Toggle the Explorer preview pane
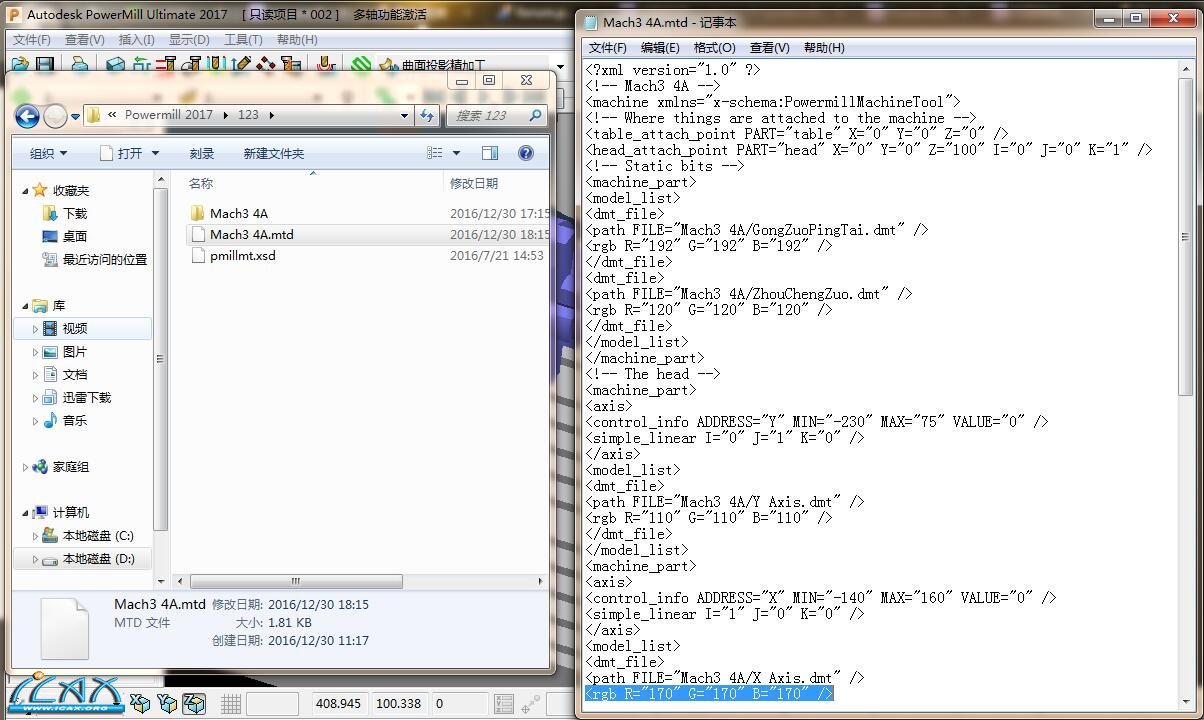The width and height of the screenshot is (1204, 720). pos(490,153)
